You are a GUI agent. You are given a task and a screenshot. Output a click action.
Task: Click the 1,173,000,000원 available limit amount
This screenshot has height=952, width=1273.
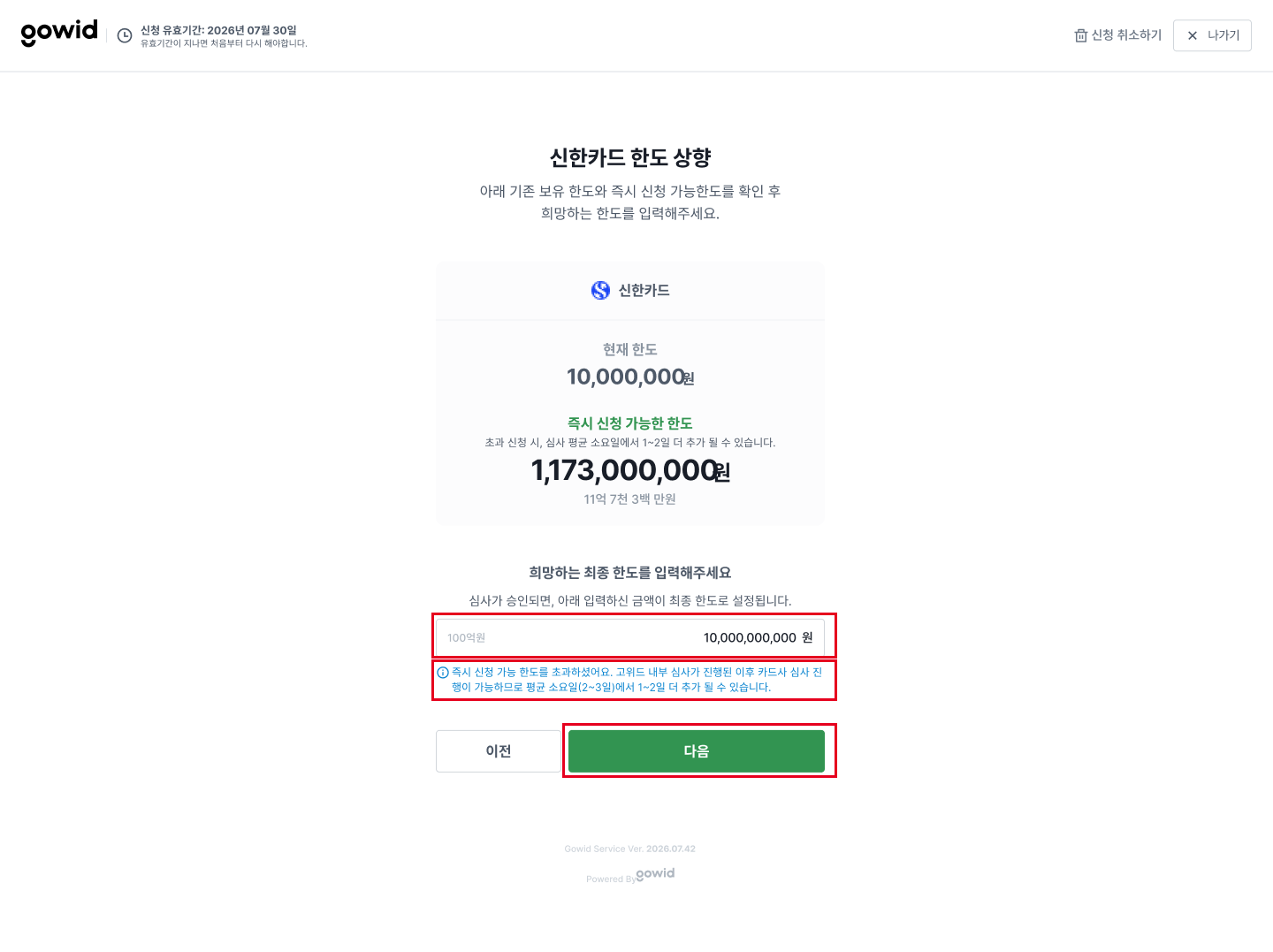[x=630, y=470]
